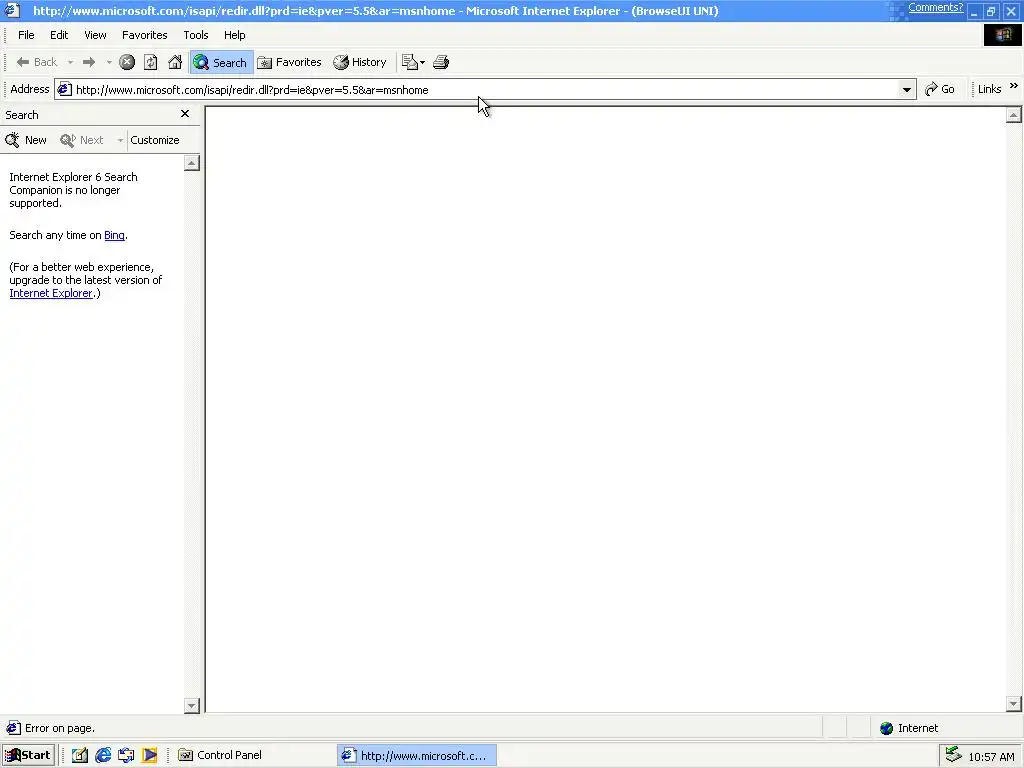This screenshot has width=1024, height=768.
Task: Click the Search pane title label
Action: 22,115
